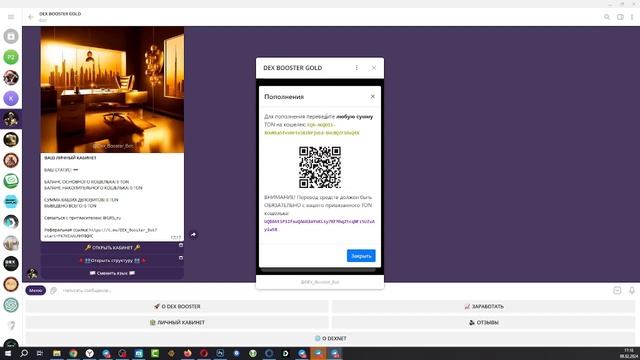The width and height of the screenshot is (640, 360).
Task: Open the gray folder avatar at sidebar top
Action: [11, 36]
